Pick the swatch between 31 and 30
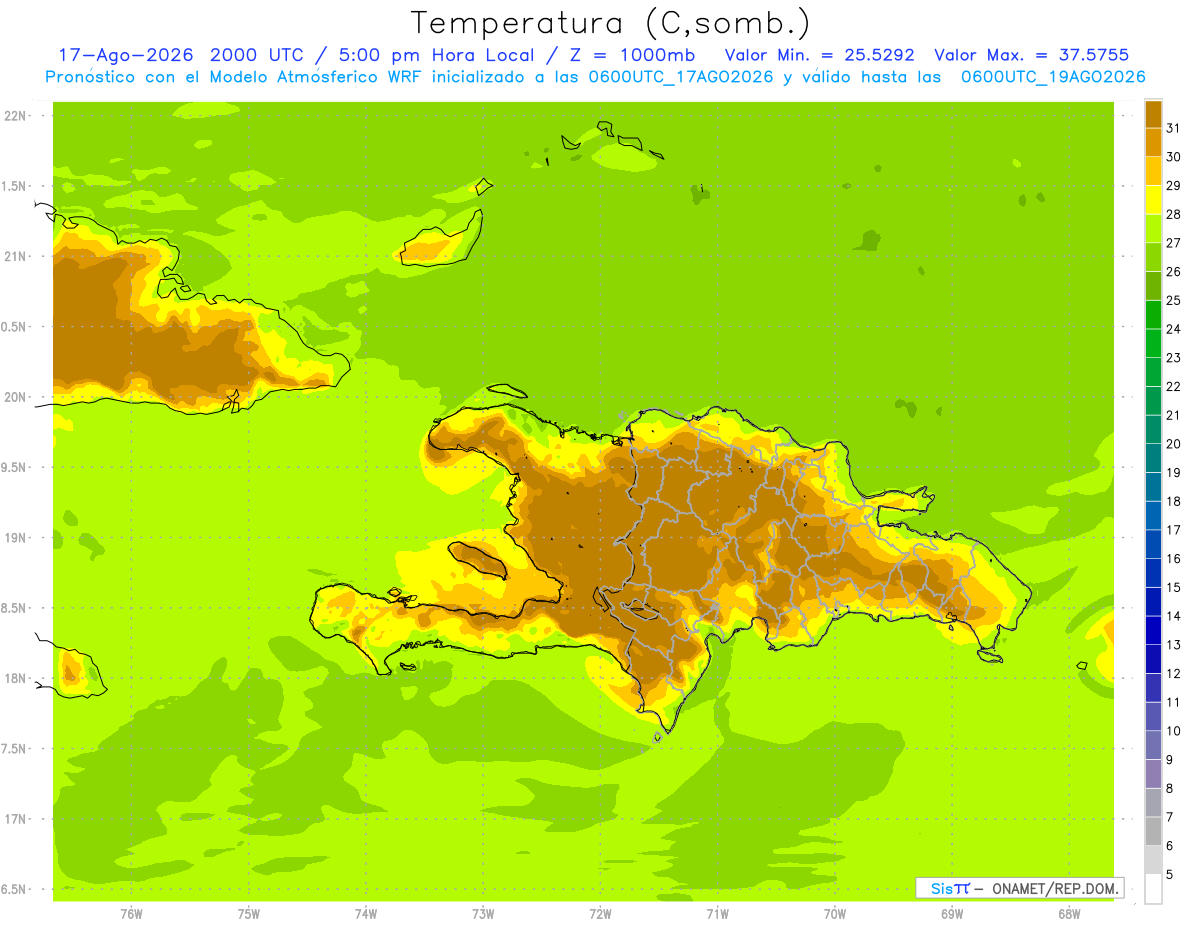Viewport: 1200px width, 927px height. click(1153, 143)
